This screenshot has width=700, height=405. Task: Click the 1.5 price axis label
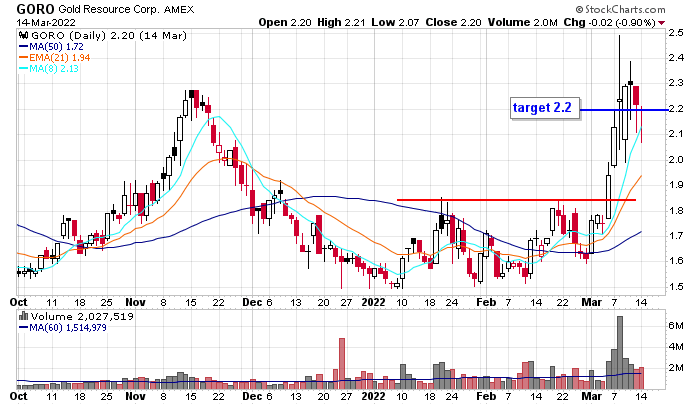676,287
